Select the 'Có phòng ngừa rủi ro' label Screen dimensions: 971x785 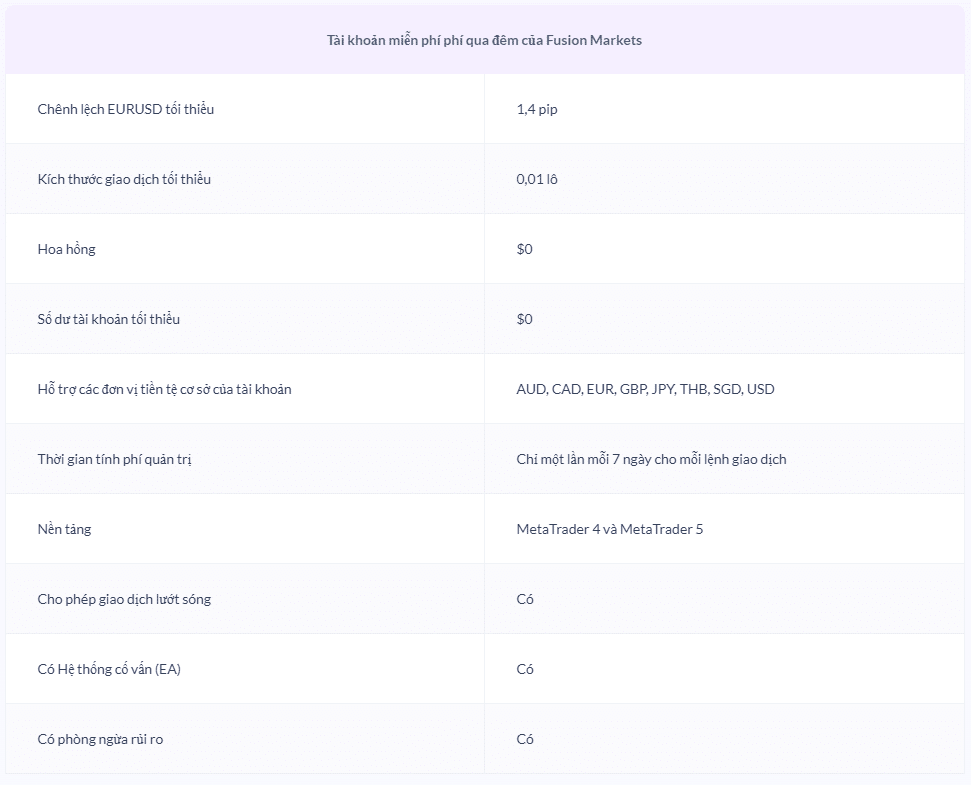click(100, 739)
